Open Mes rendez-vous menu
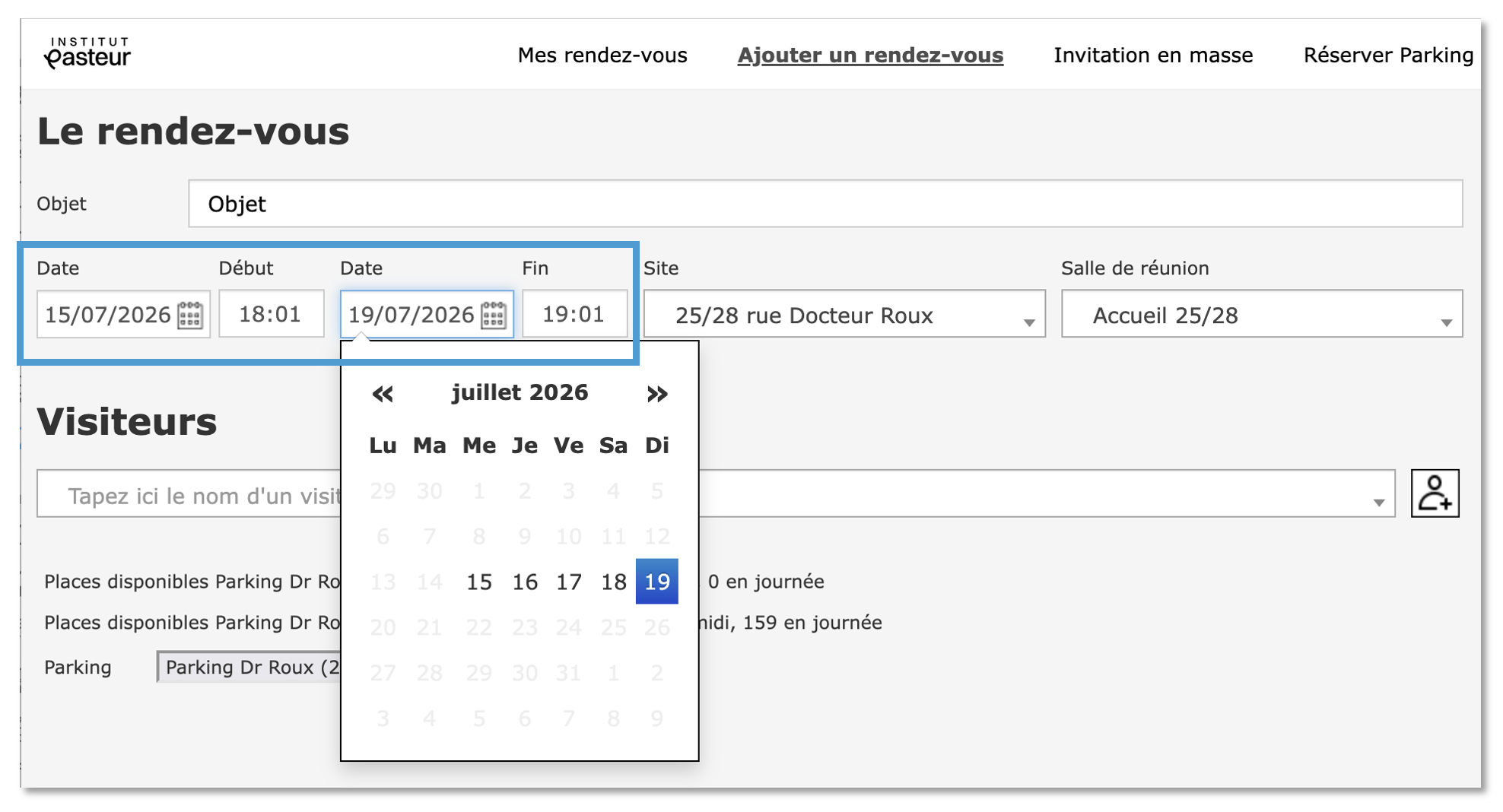This screenshot has width=1503, height=812. (602, 56)
